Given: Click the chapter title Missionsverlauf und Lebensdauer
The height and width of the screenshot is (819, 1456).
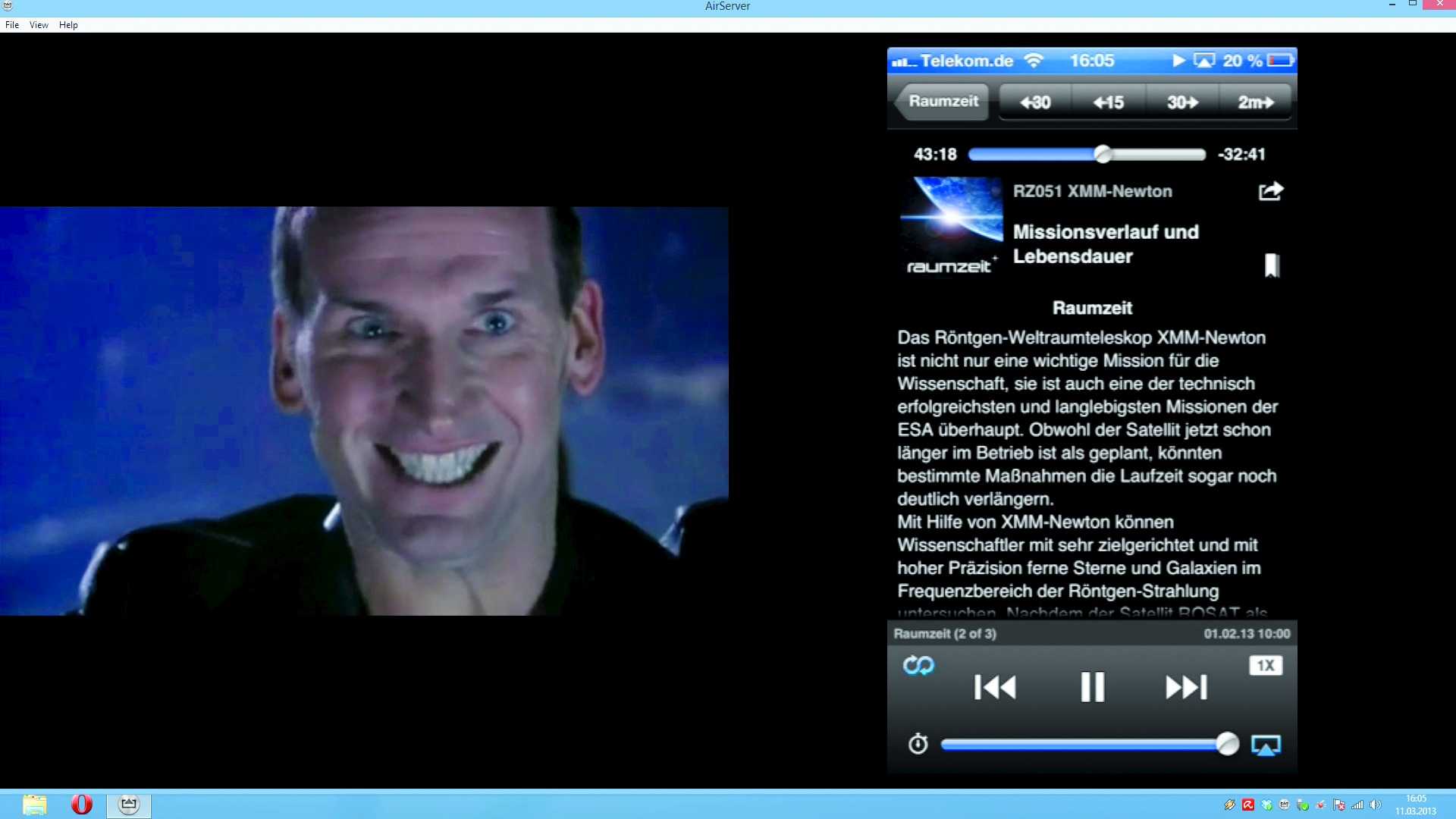Looking at the screenshot, I should click(1106, 244).
